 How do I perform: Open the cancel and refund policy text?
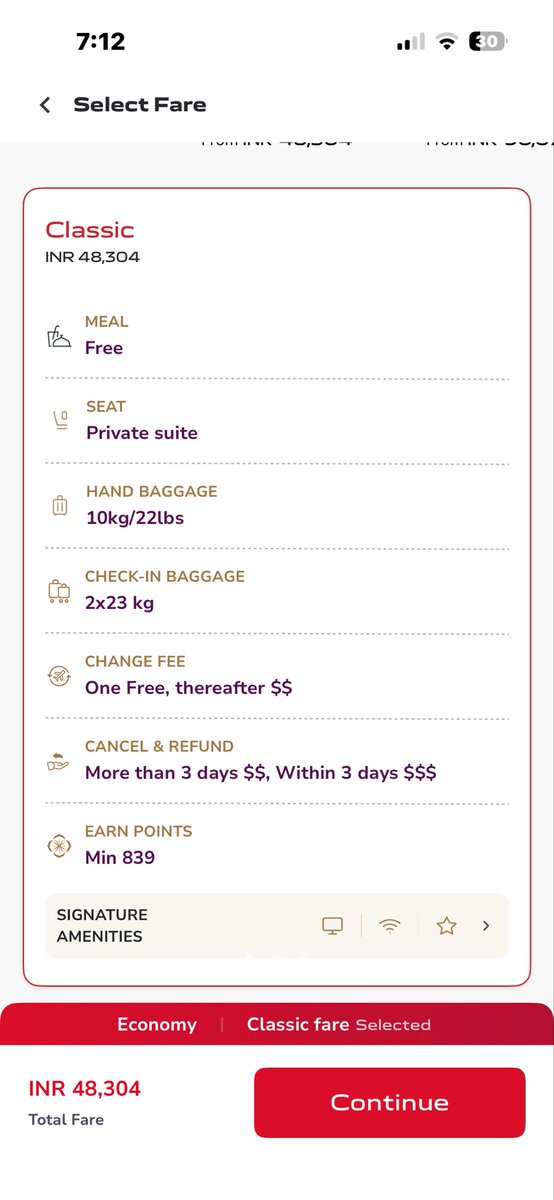261,773
